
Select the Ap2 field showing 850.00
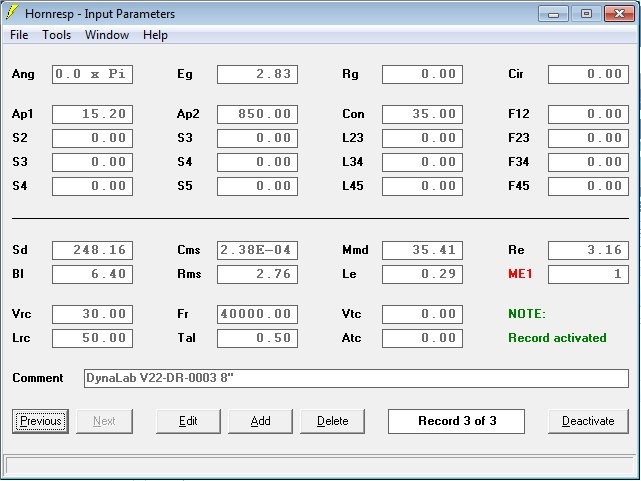click(258, 114)
